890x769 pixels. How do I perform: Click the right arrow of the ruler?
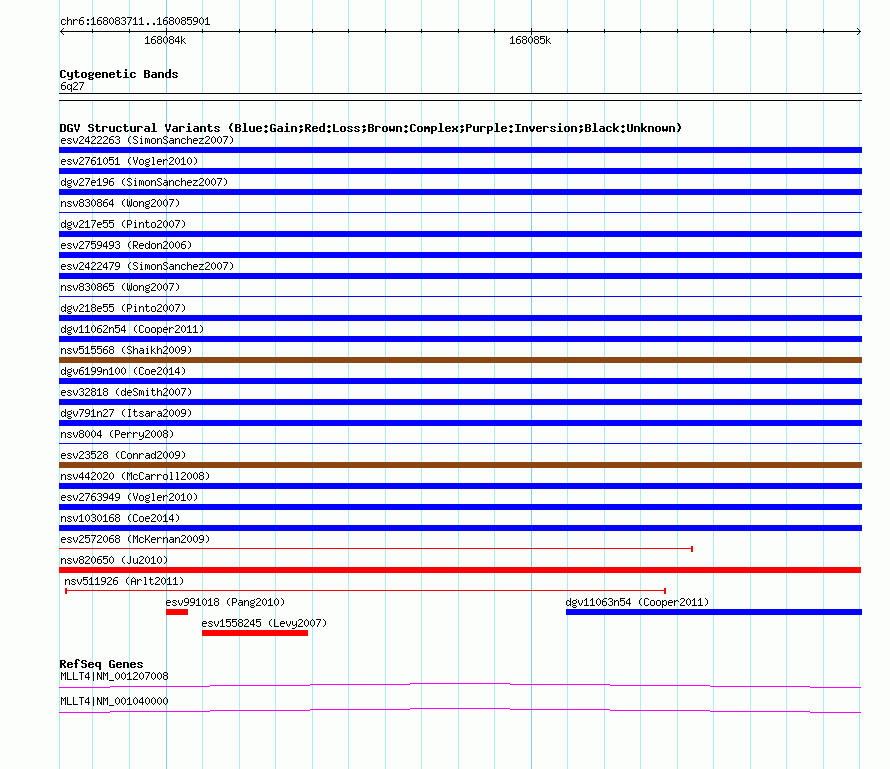859,32
